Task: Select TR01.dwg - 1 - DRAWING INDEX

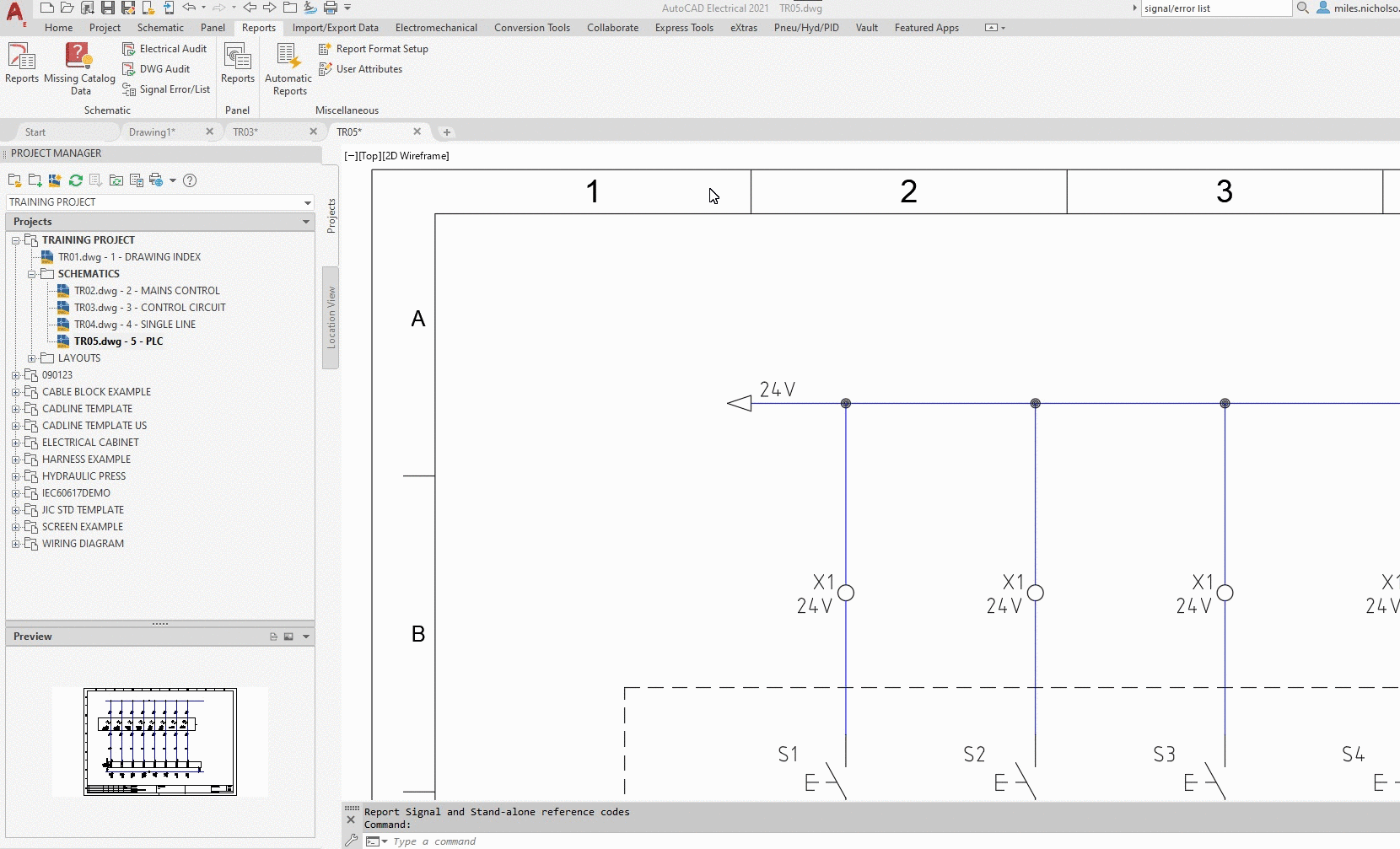Action: (x=129, y=257)
